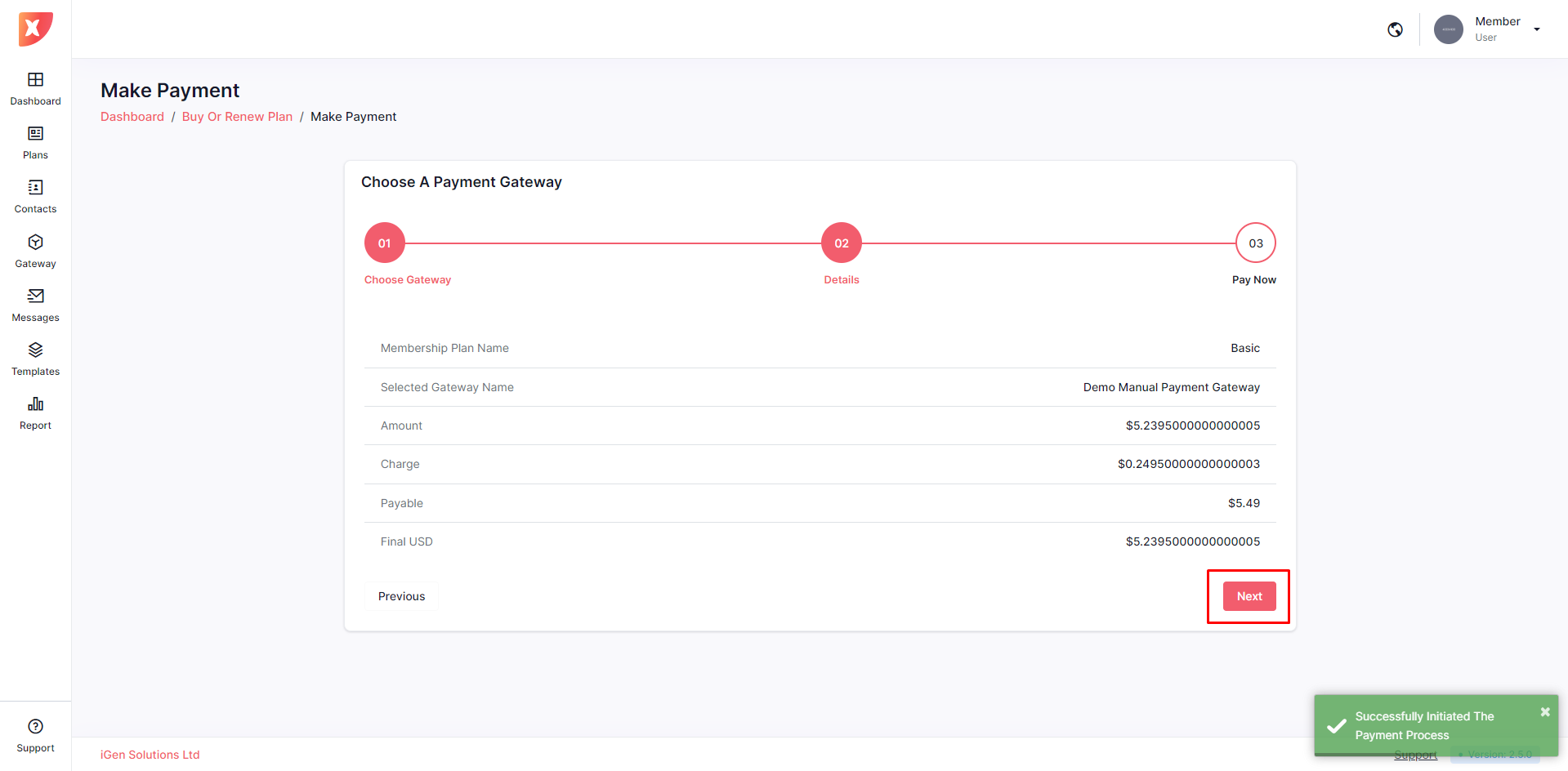The width and height of the screenshot is (1568, 771).
Task: Click the Previous button
Action: click(401, 596)
